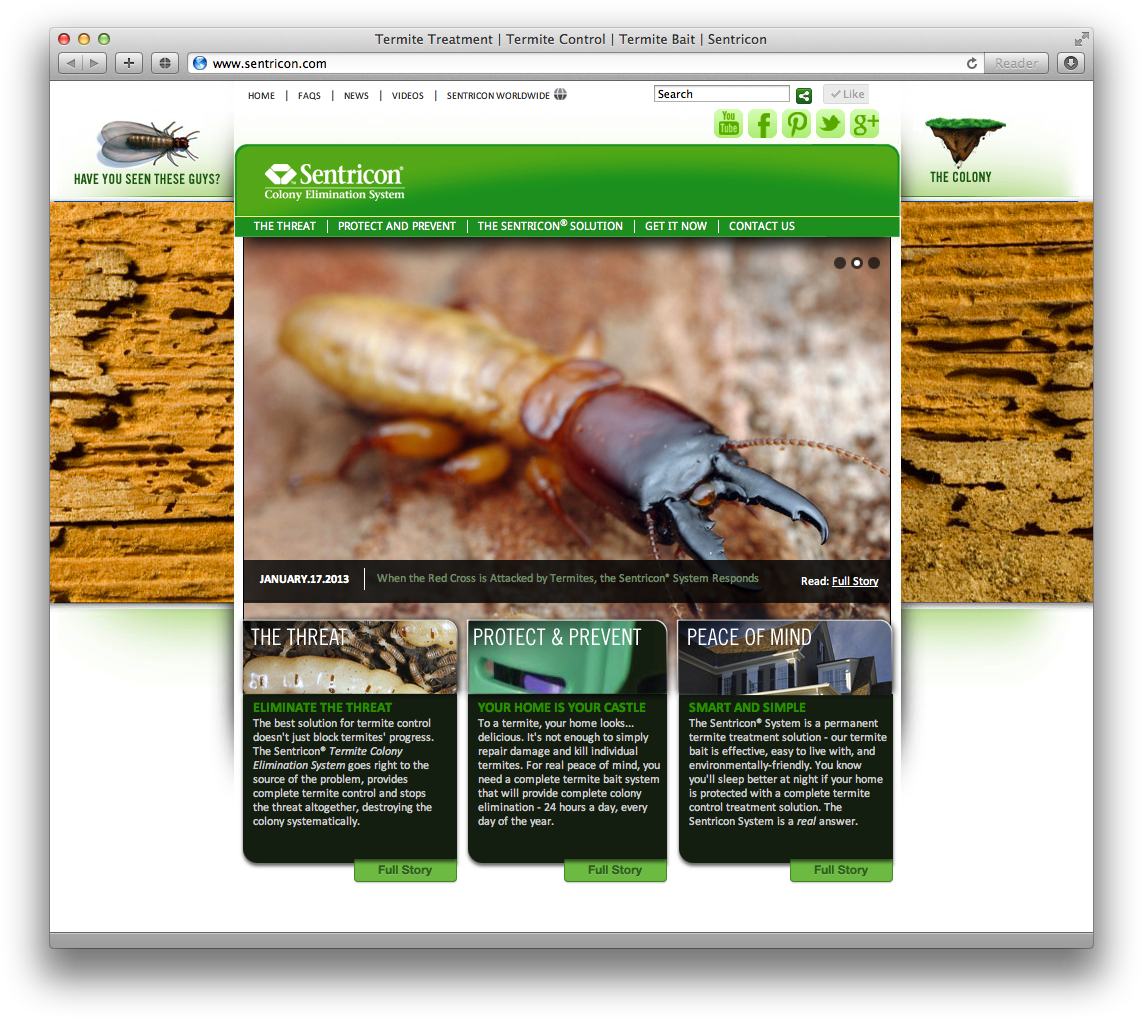Screen dimensions: 1142x1019
Task: Toggle the Facebook Like button
Action: pos(846,94)
